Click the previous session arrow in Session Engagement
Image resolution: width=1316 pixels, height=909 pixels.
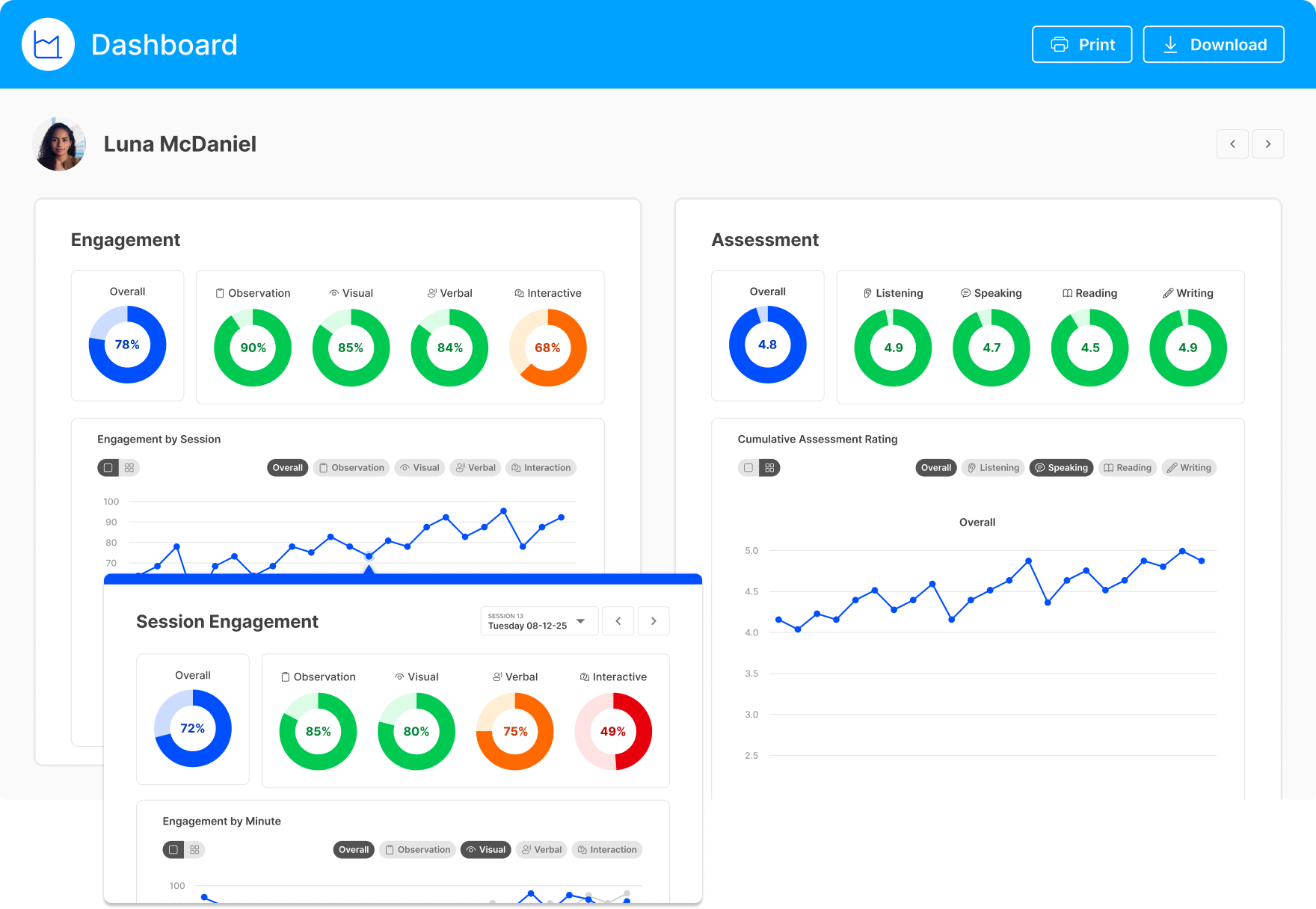(x=618, y=620)
